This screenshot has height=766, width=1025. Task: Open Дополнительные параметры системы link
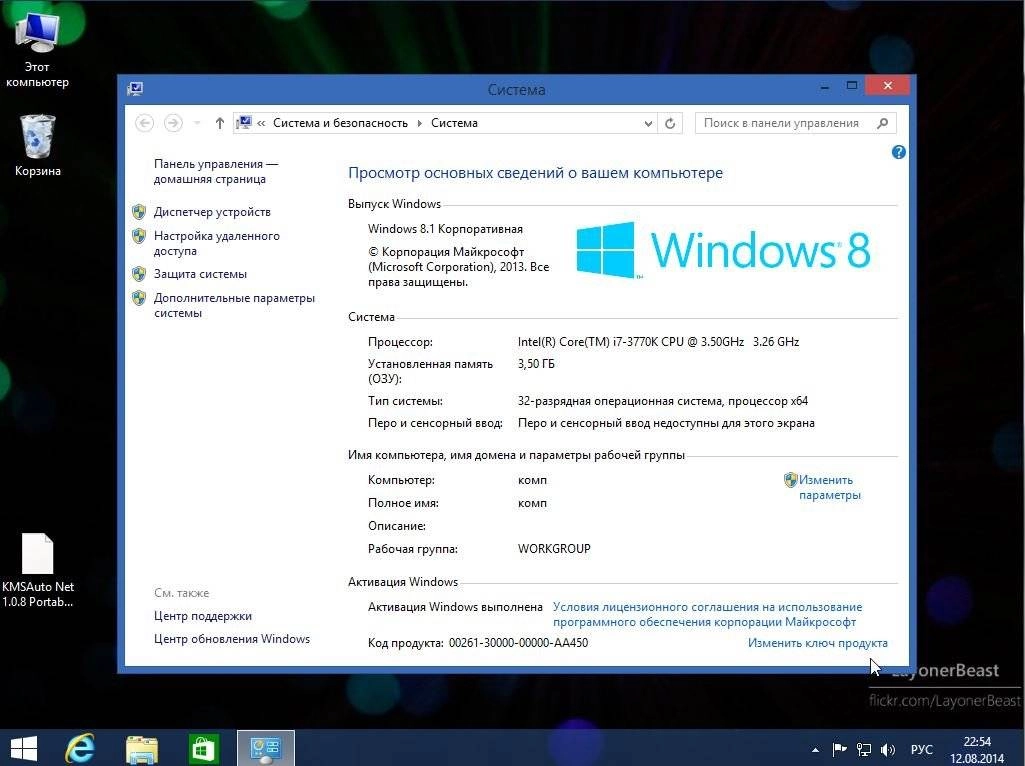(x=234, y=305)
